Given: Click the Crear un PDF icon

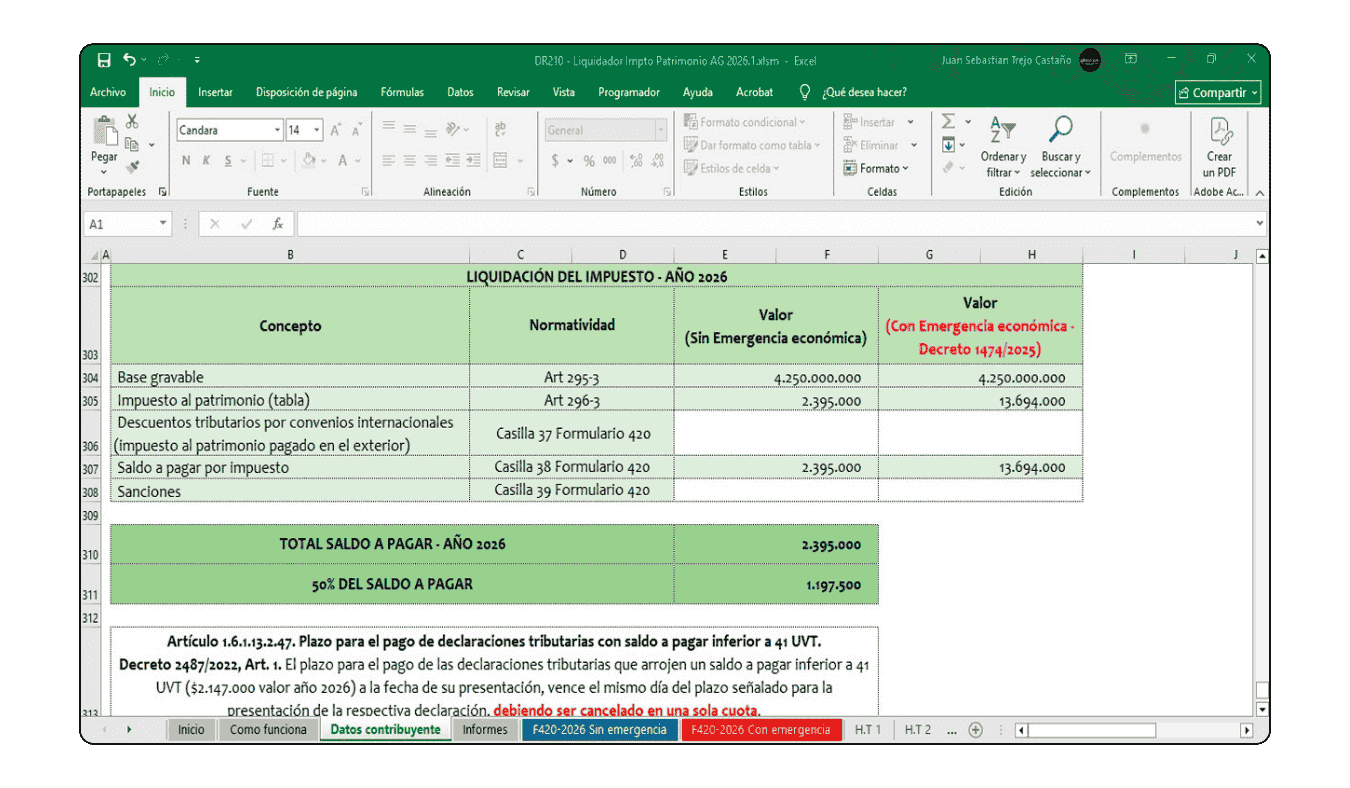Looking at the screenshot, I should [x=1221, y=130].
